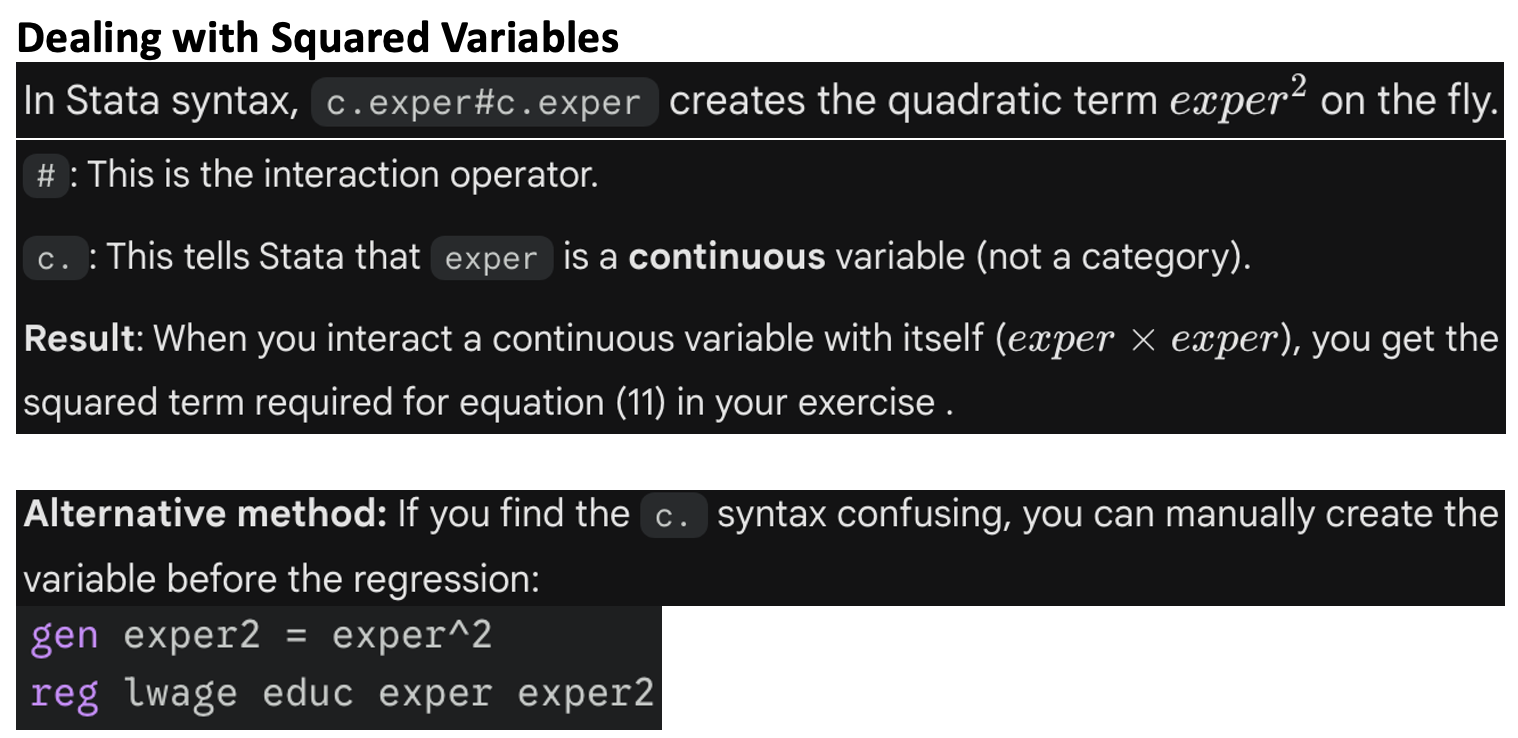This screenshot has height=738, width=1518.
Task: Click the purple 'reg' keyword
Action: pyautogui.click(x=65, y=694)
